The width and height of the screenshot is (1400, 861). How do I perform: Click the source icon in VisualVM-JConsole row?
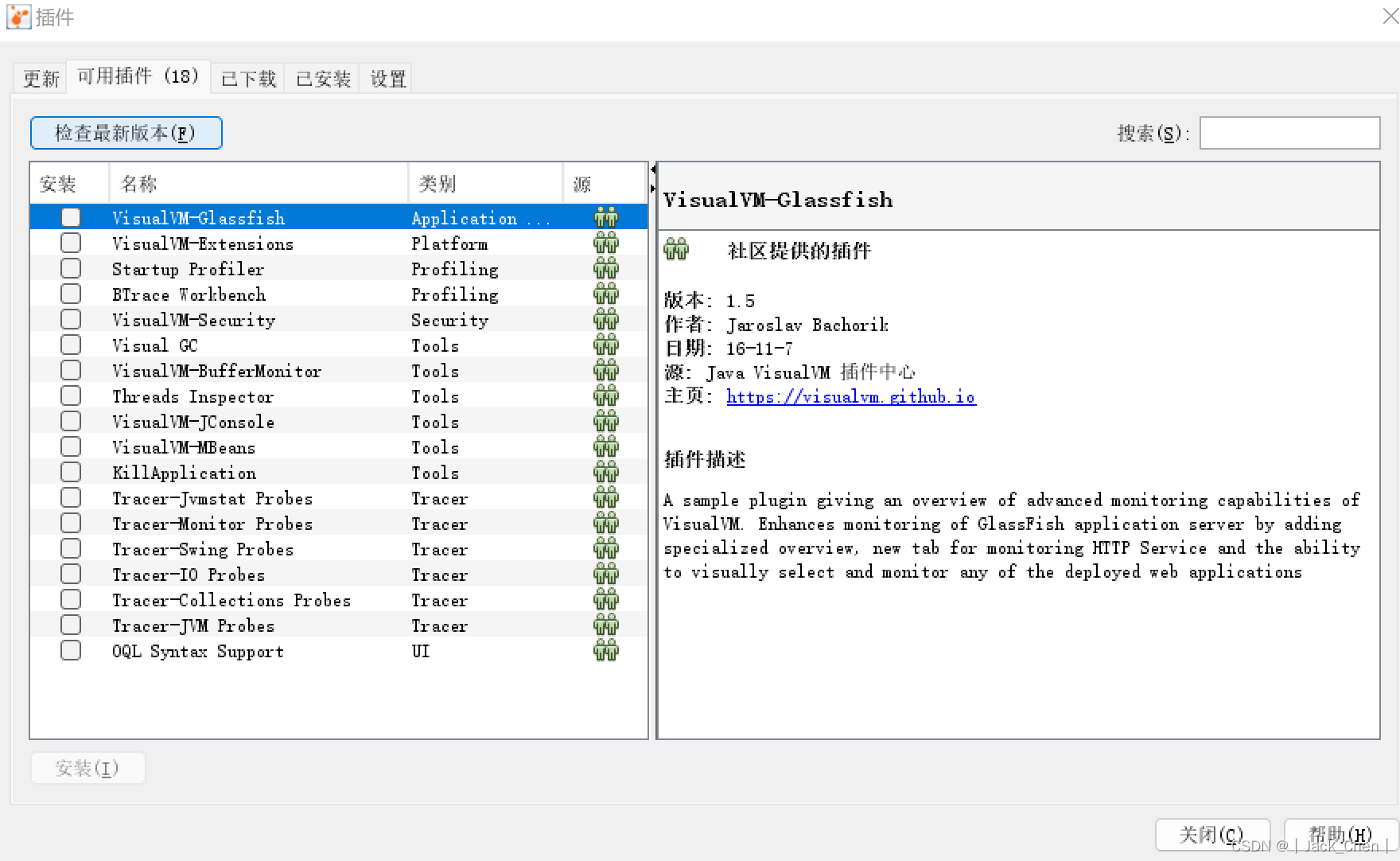tap(605, 421)
